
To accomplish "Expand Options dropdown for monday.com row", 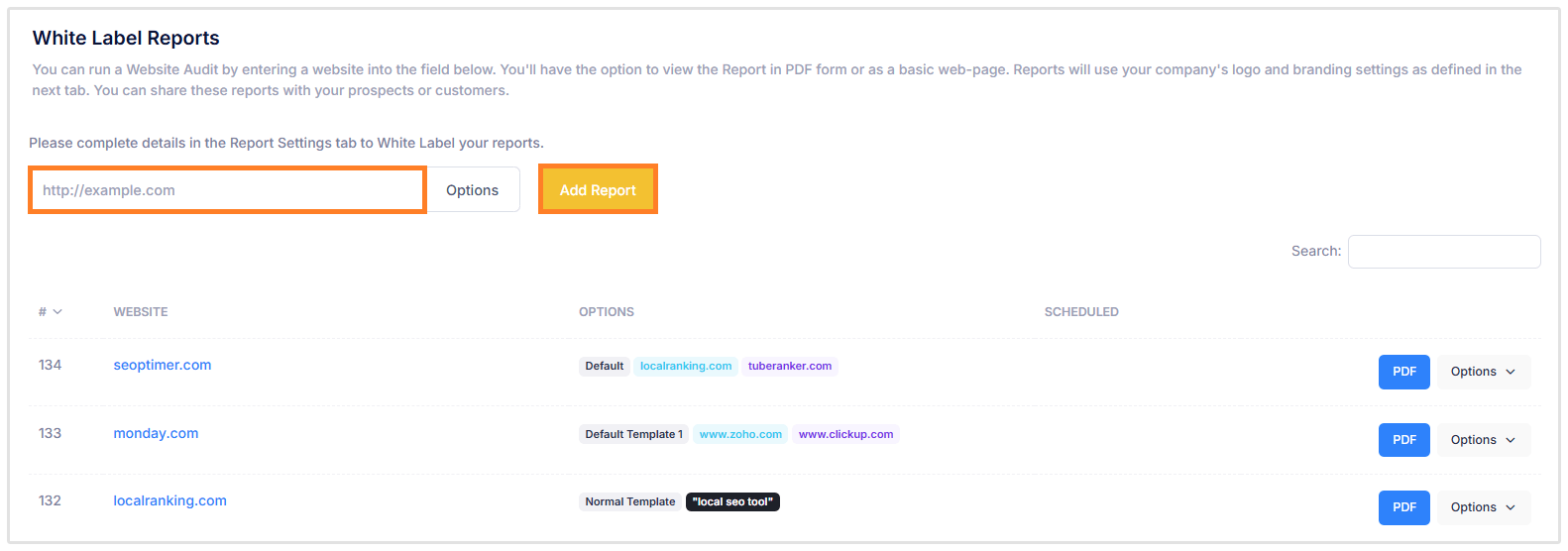I will [x=1484, y=440].
